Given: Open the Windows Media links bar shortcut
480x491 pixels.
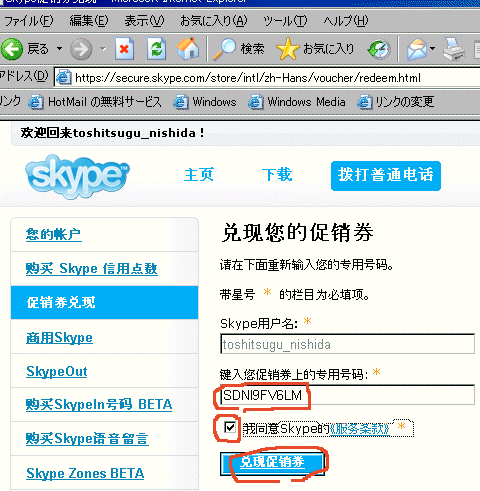Looking at the screenshot, I should 297,102.
